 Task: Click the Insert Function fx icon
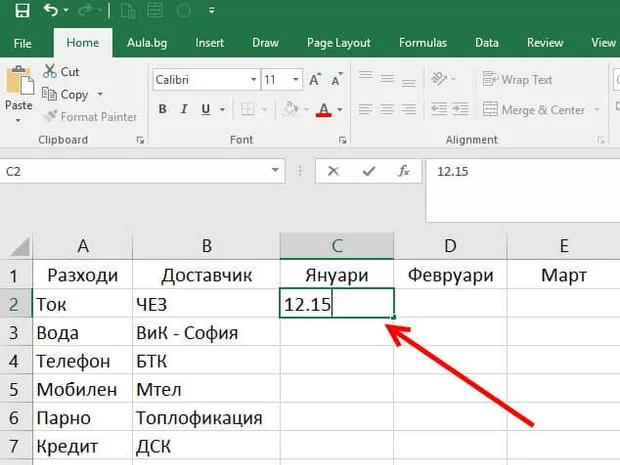404,171
